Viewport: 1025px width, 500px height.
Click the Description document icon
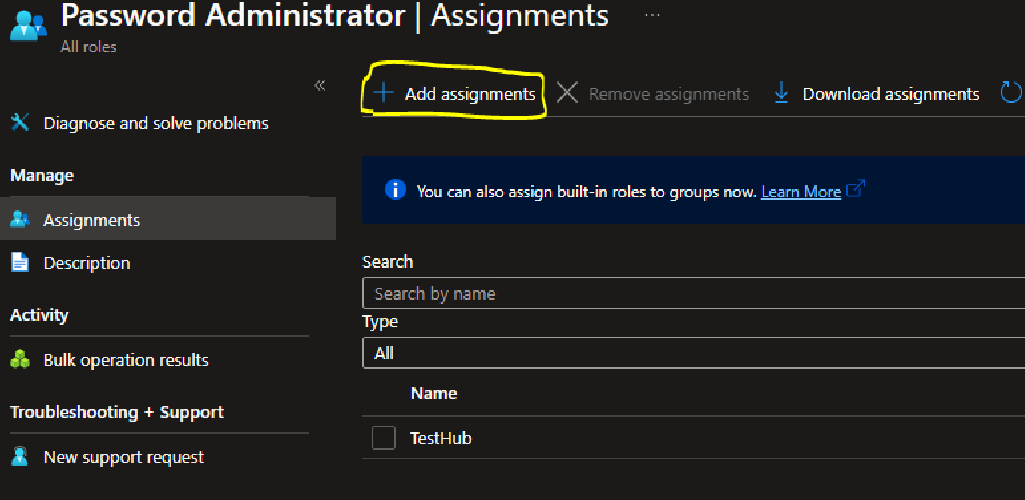(20, 263)
